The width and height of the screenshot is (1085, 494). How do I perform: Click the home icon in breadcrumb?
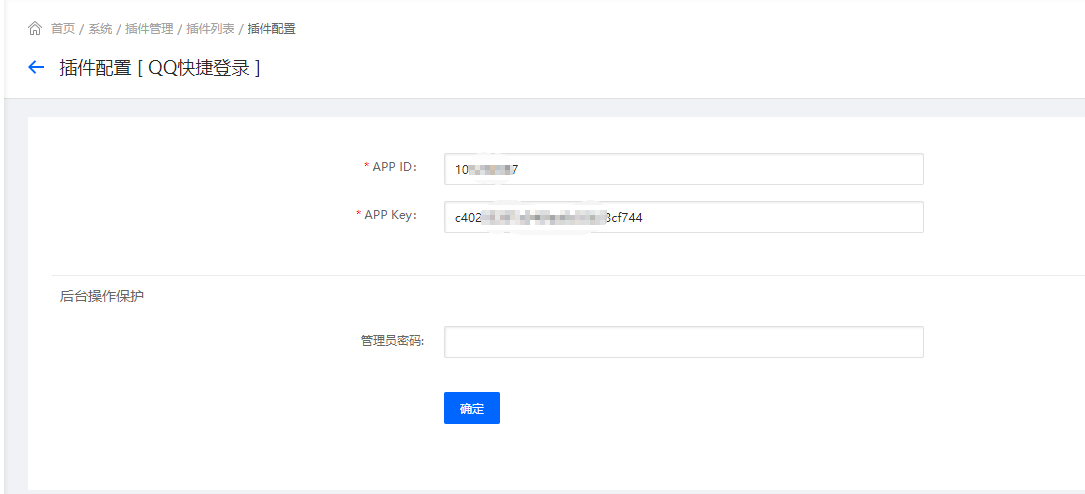(35, 28)
